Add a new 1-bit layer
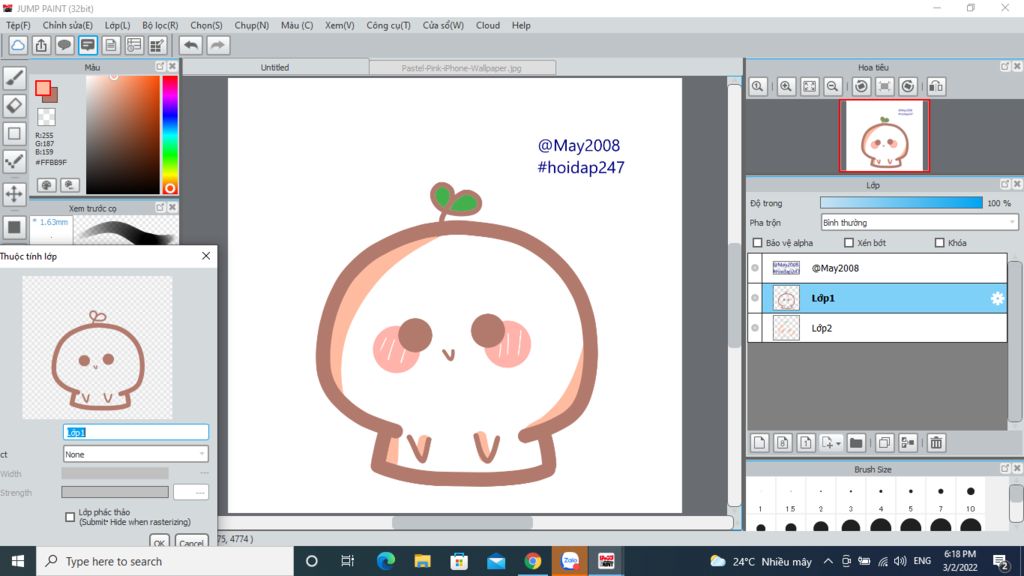Image resolution: width=1024 pixels, height=576 pixels. 806,443
